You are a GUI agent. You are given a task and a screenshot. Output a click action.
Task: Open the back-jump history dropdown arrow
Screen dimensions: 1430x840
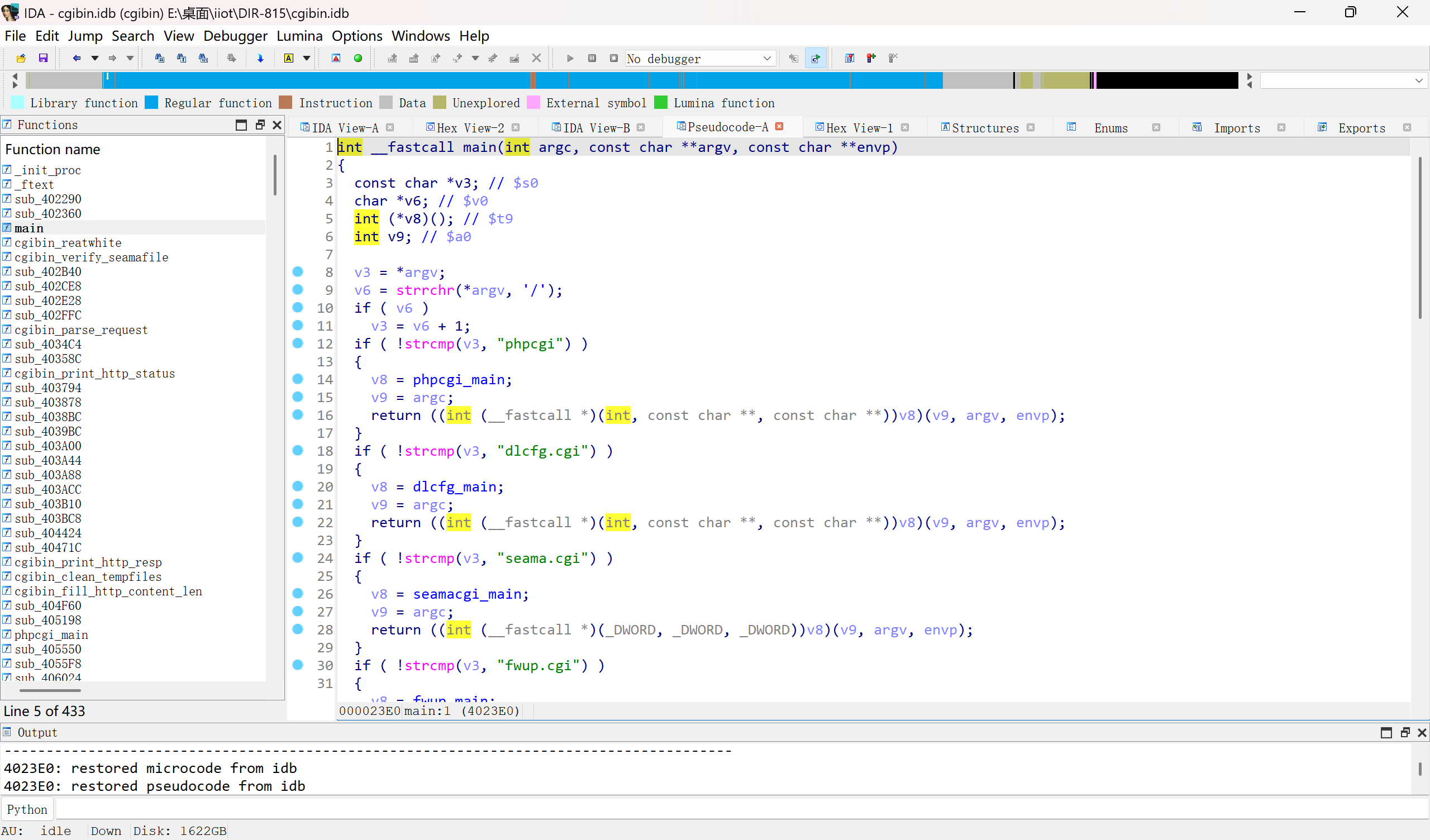95,58
